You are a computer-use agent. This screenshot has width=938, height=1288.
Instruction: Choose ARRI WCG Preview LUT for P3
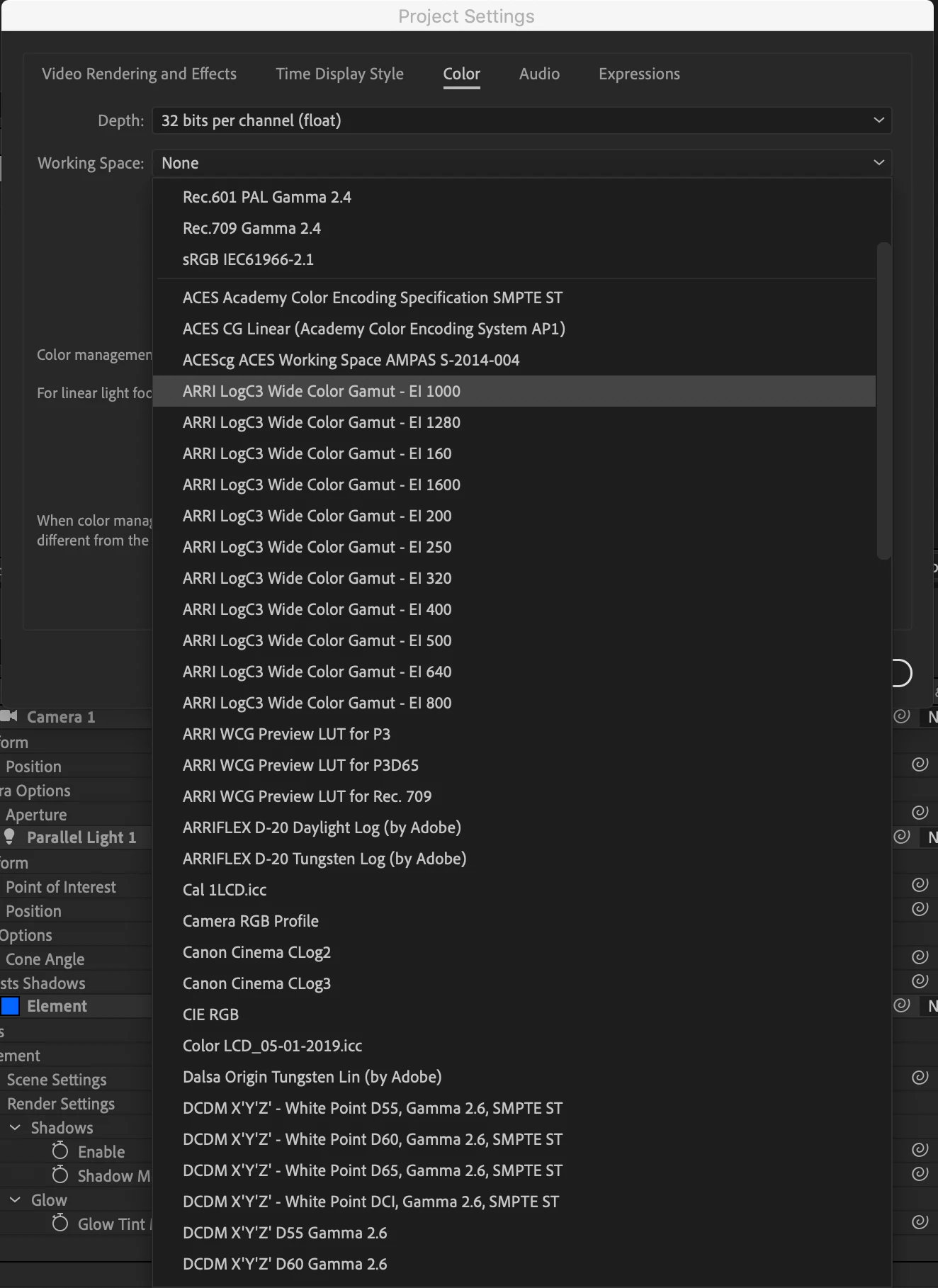514,734
